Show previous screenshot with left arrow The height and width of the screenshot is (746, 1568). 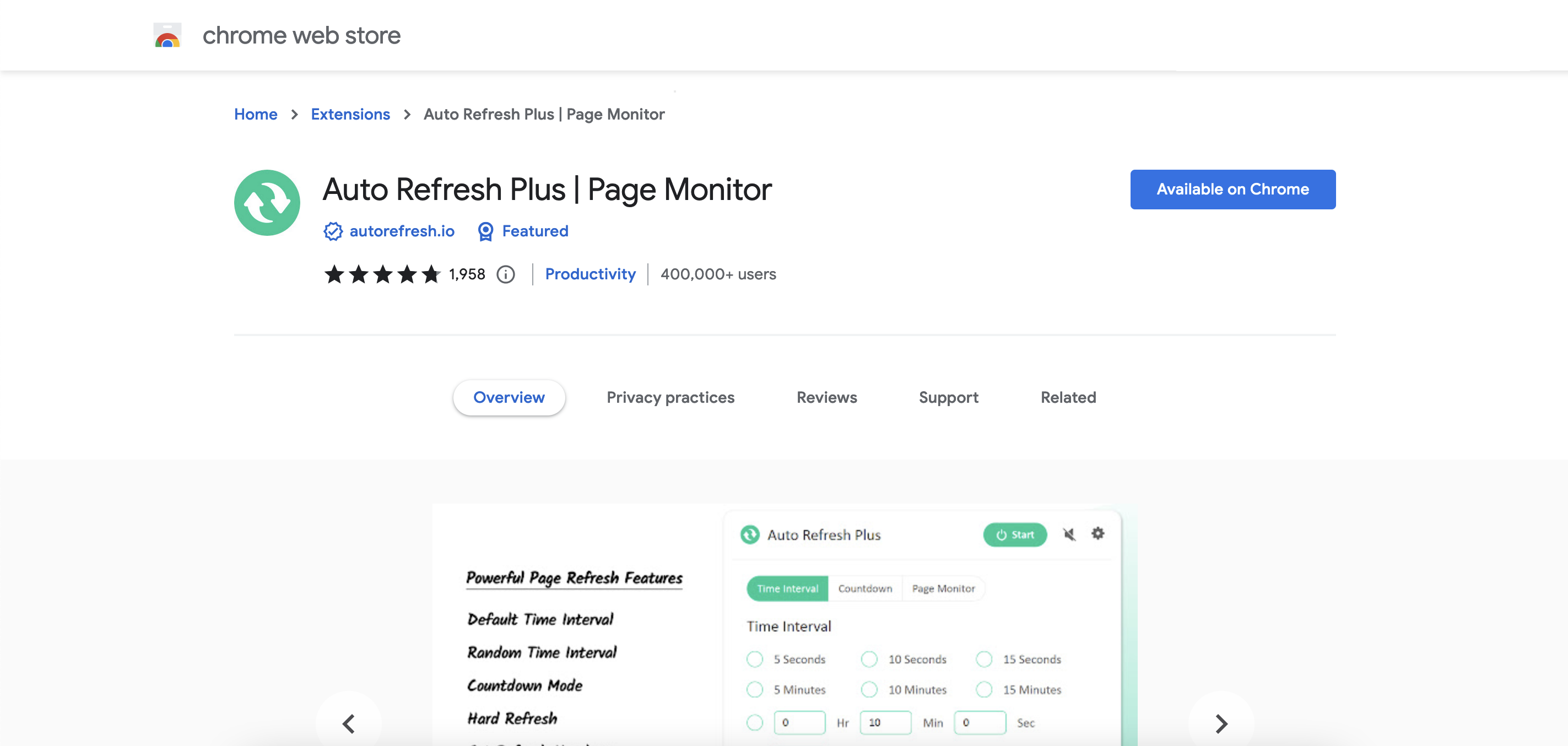pos(349,723)
